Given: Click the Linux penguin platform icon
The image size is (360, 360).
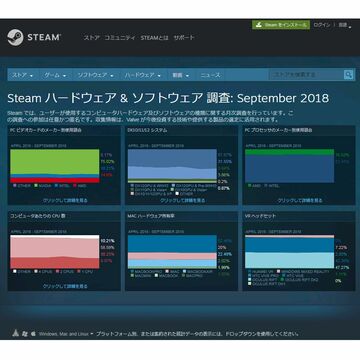Looking at the screenshot, I should click(x=15, y=333).
